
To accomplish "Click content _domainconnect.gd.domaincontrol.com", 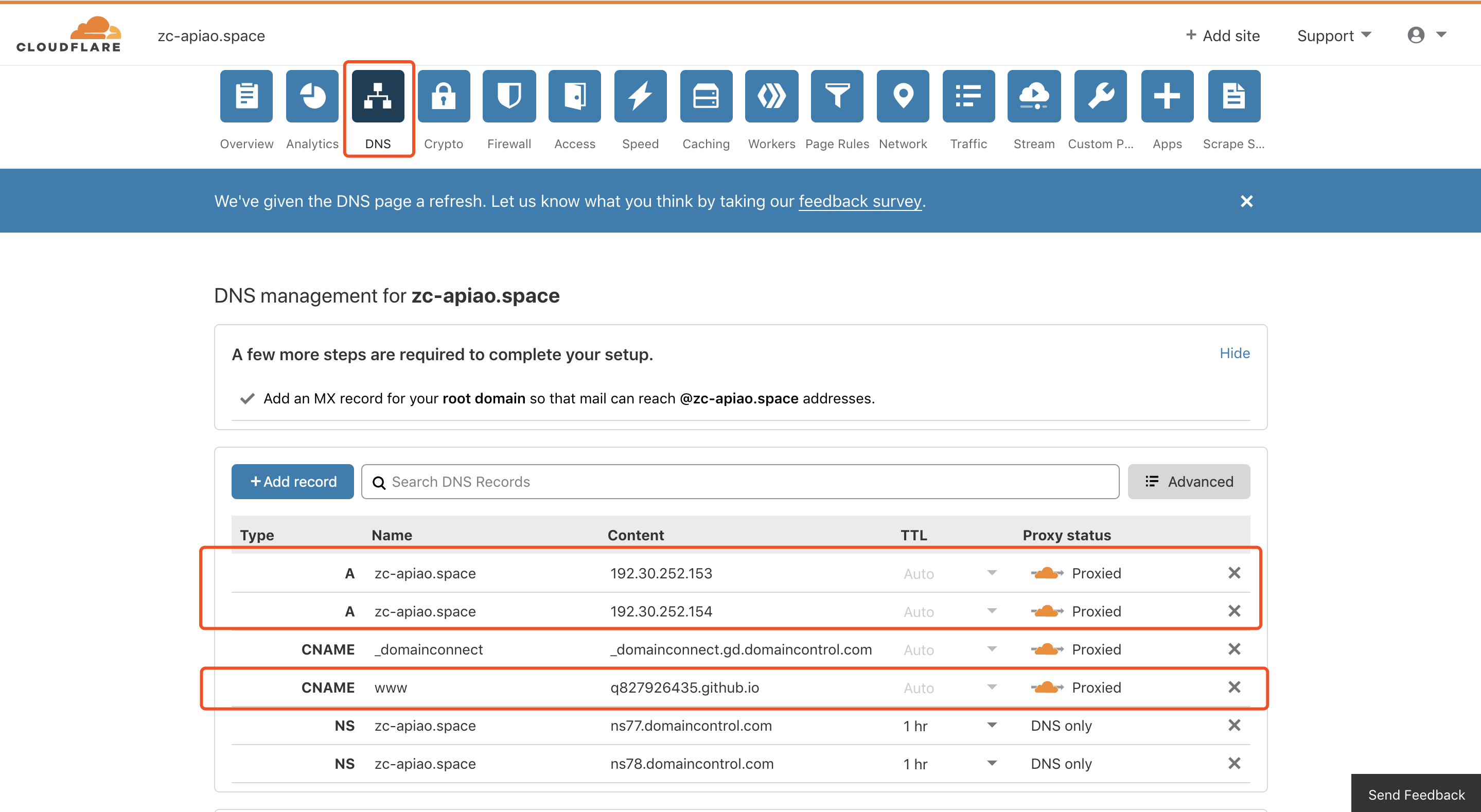I will click(x=740, y=649).
